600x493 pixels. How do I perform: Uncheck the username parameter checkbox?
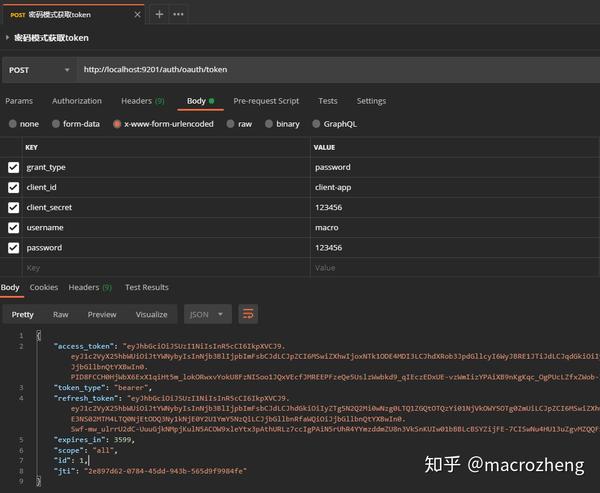point(13,228)
